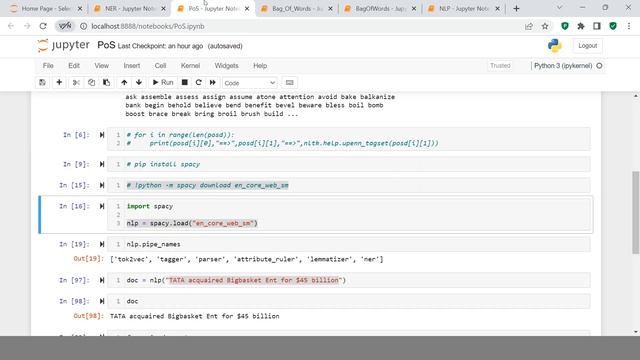640x360 pixels.
Task: Run cell In [6] using its run icon
Action: click(x=102, y=135)
